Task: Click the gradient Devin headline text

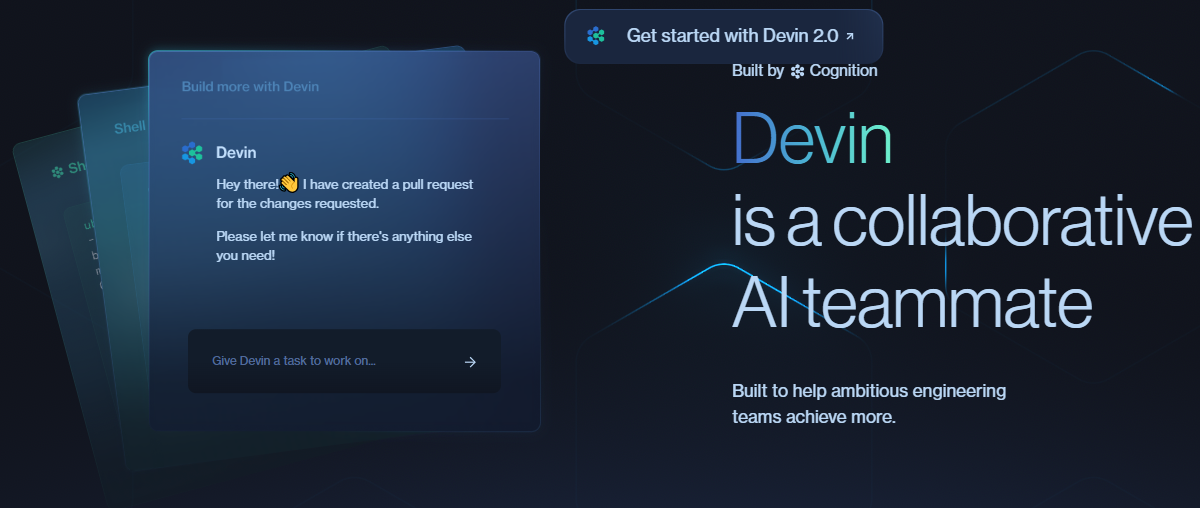Action: (811, 137)
